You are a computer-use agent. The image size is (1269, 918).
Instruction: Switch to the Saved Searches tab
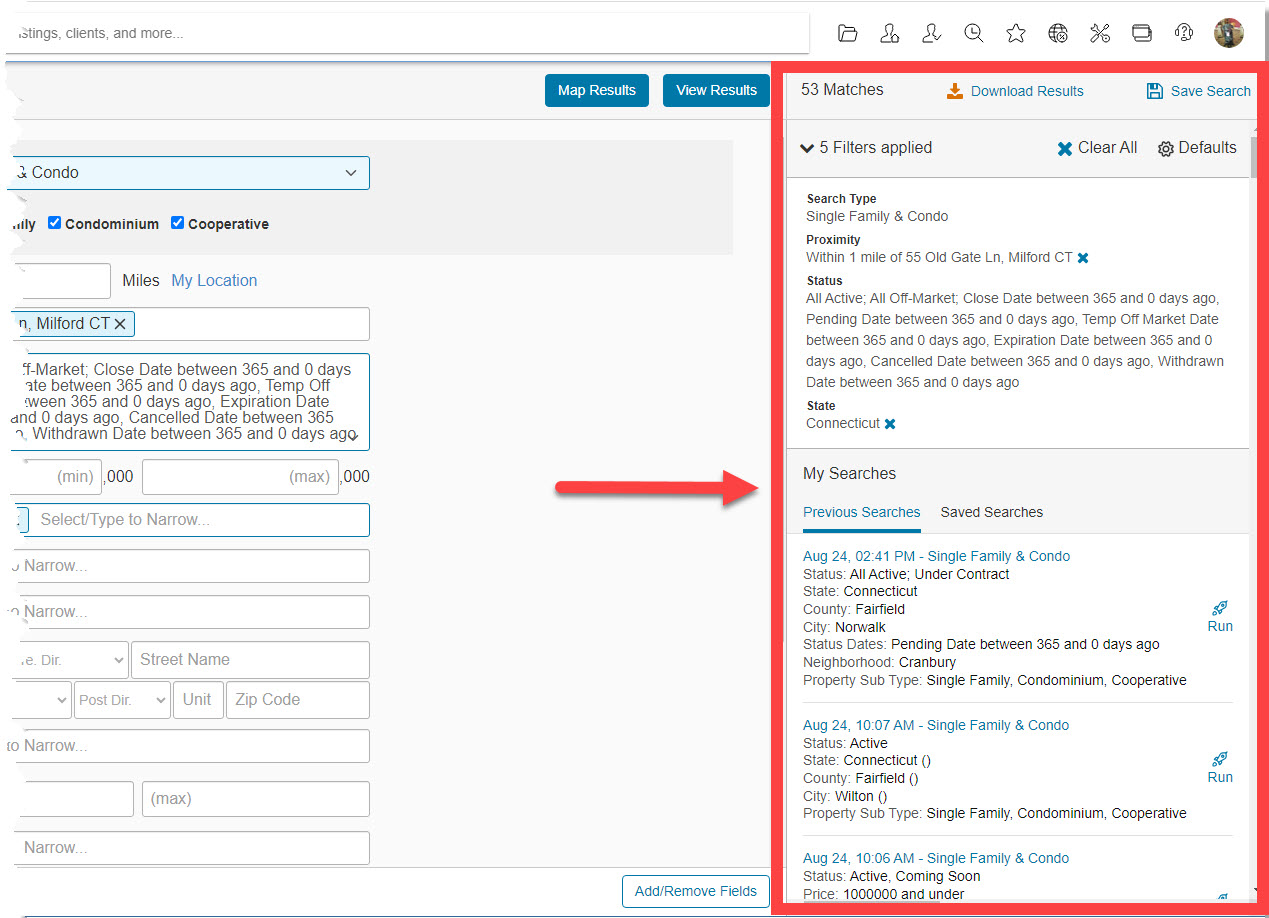point(992,512)
